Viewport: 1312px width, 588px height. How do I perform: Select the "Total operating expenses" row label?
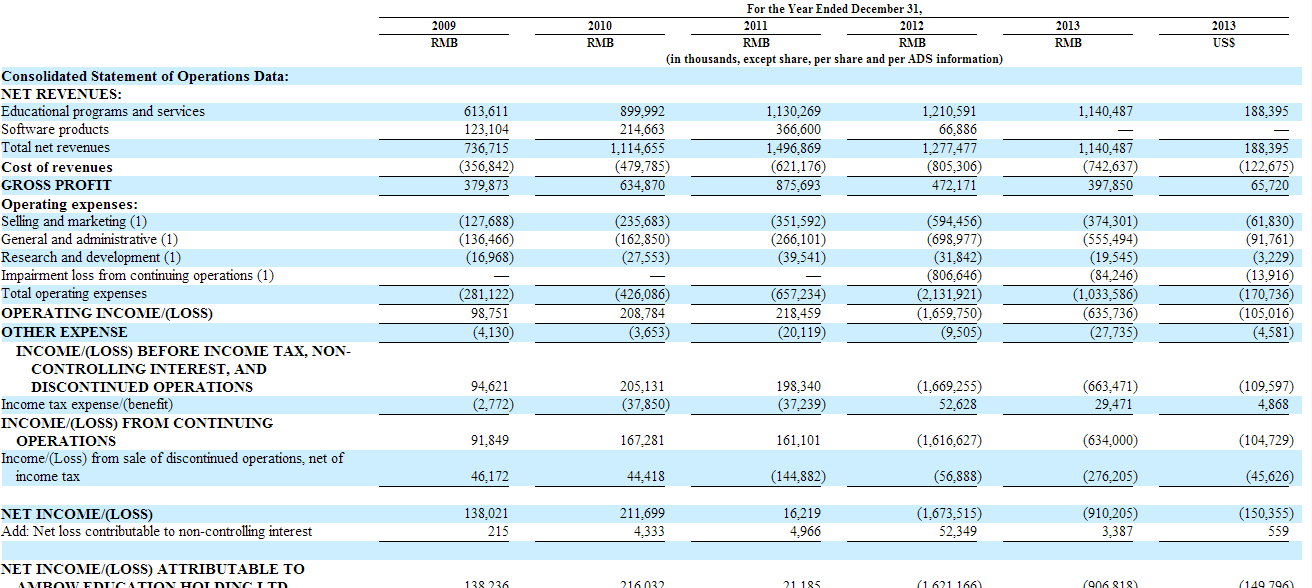pos(74,294)
